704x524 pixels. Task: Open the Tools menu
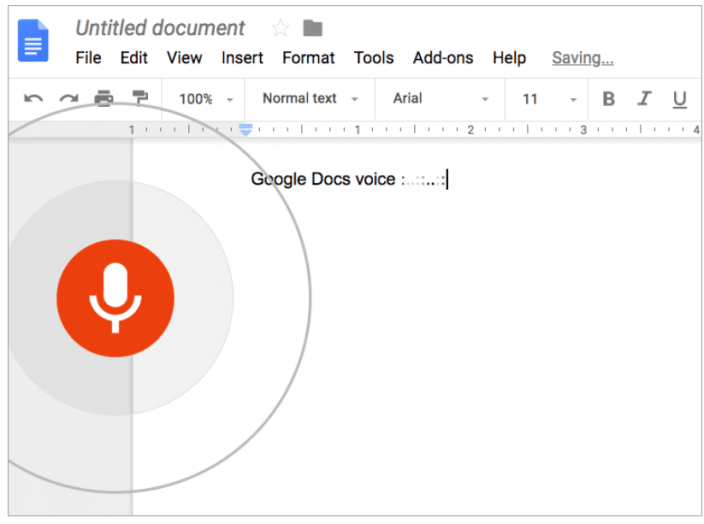[374, 58]
